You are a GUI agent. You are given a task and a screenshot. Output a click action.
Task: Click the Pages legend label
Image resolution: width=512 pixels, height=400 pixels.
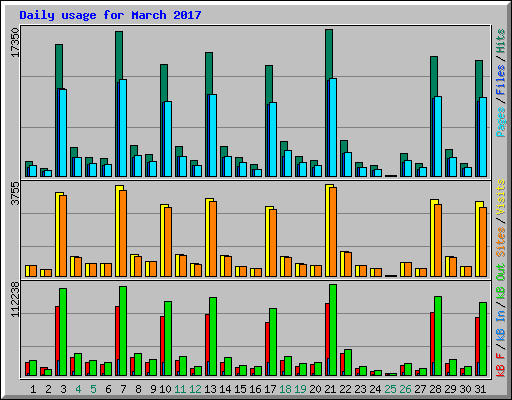501,122
